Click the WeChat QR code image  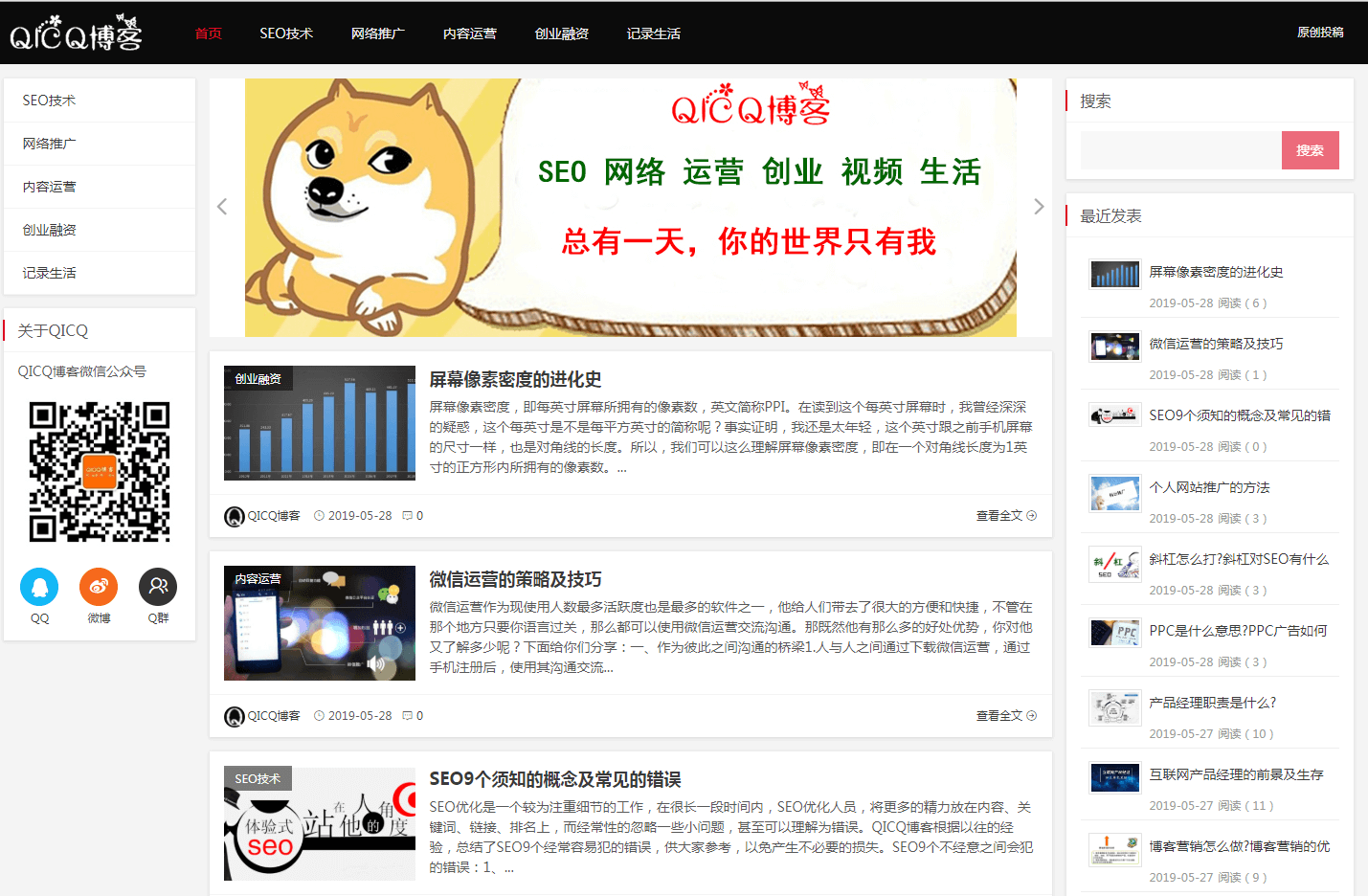coord(100,472)
